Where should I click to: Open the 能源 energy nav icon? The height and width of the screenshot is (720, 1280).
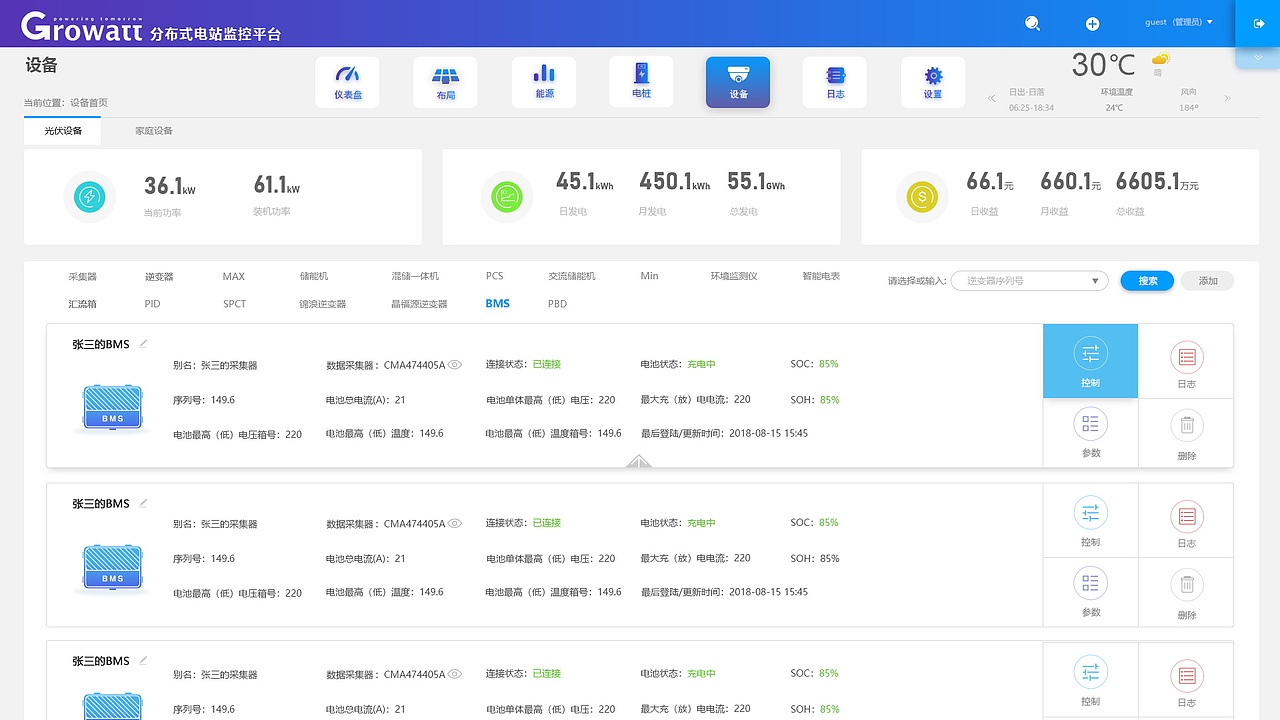544,82
